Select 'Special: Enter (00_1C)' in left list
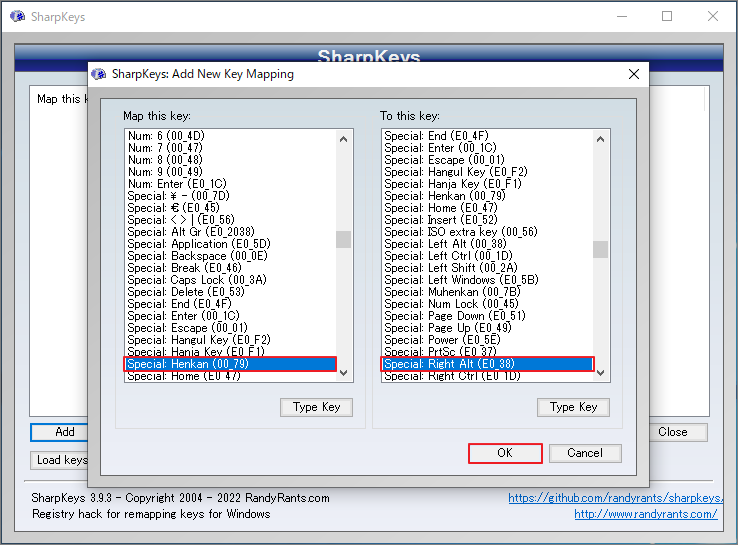This screenshot has height=545, width=738. coord(231,316)
